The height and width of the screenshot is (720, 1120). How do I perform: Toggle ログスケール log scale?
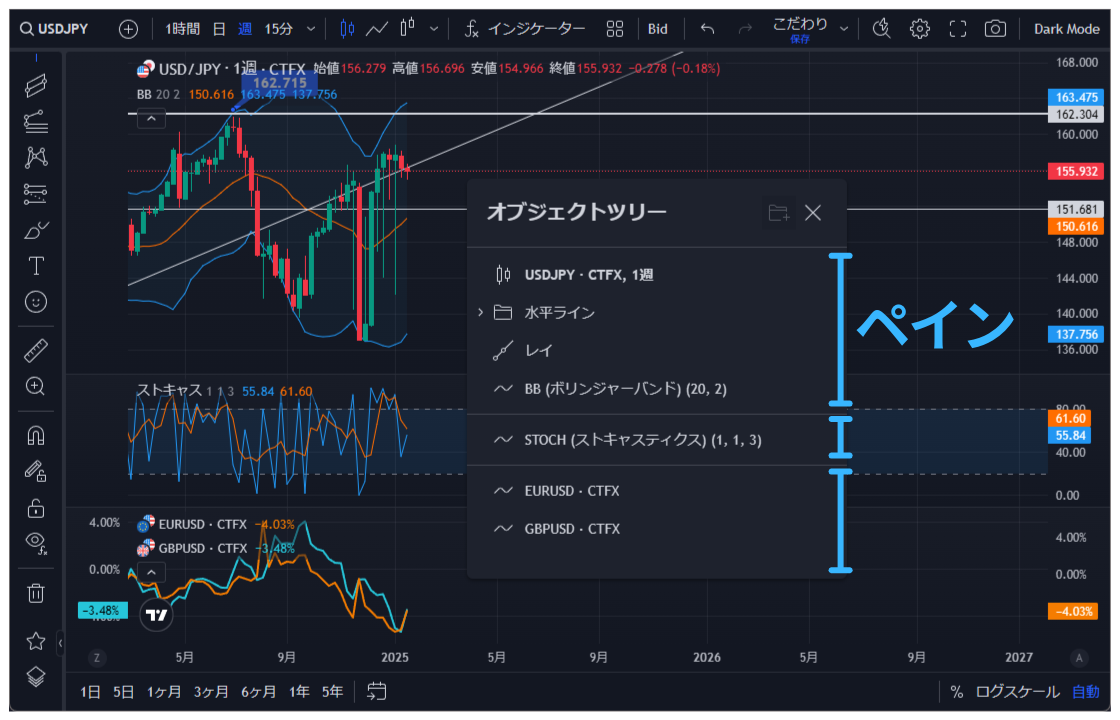point(1017,691)
